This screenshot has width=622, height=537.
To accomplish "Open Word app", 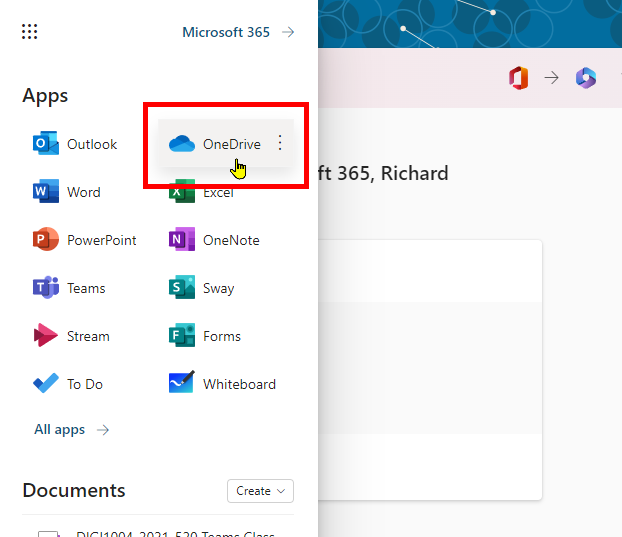I will pos(66,192).
